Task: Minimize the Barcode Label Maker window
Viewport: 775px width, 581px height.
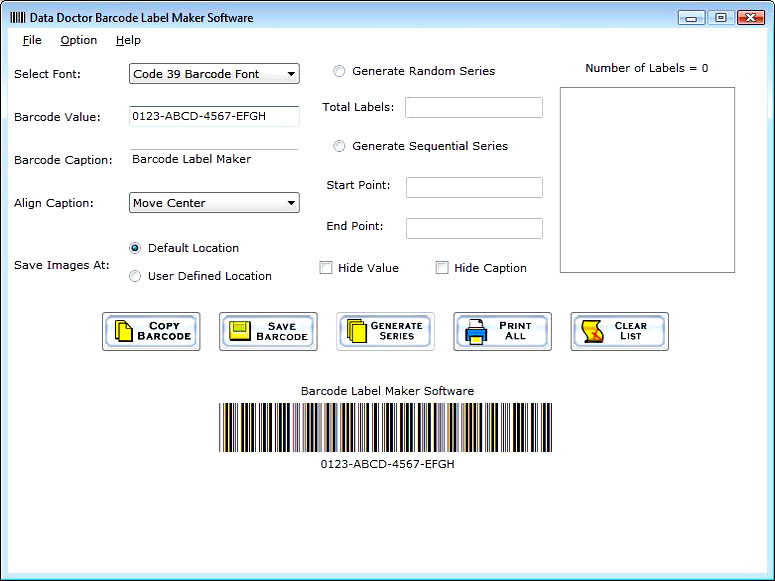Action: [x=691, y=18]
